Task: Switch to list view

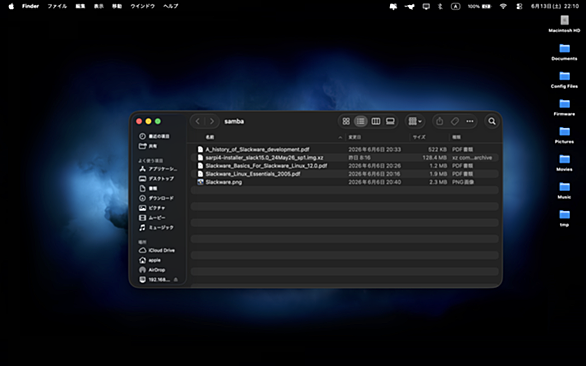Action: coord(361,121)
